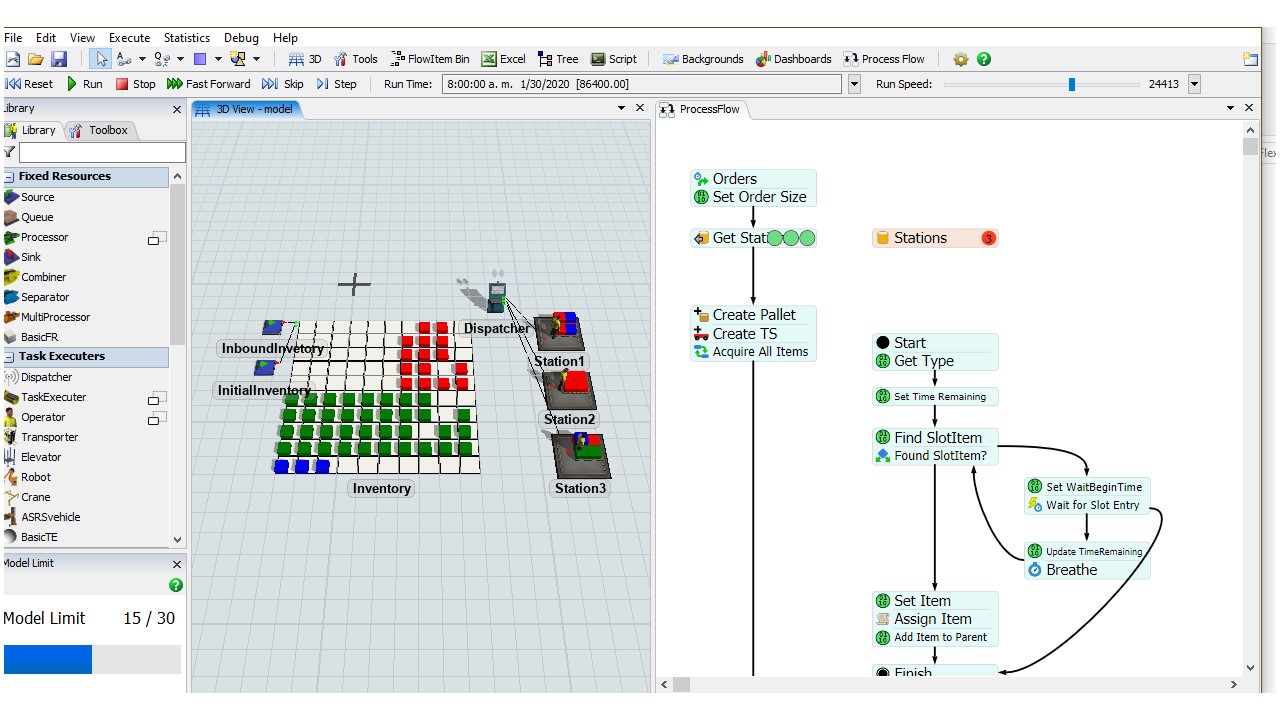Click the New Model icon
Image resolution: width=1280 pixels, height=720 pixels.
[x=13, y=59]
